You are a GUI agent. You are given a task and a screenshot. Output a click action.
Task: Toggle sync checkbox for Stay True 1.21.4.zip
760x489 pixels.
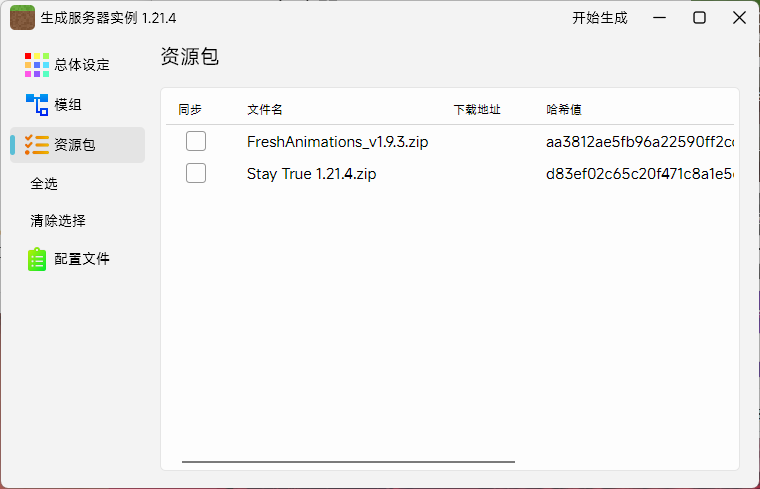click(196, 174)
